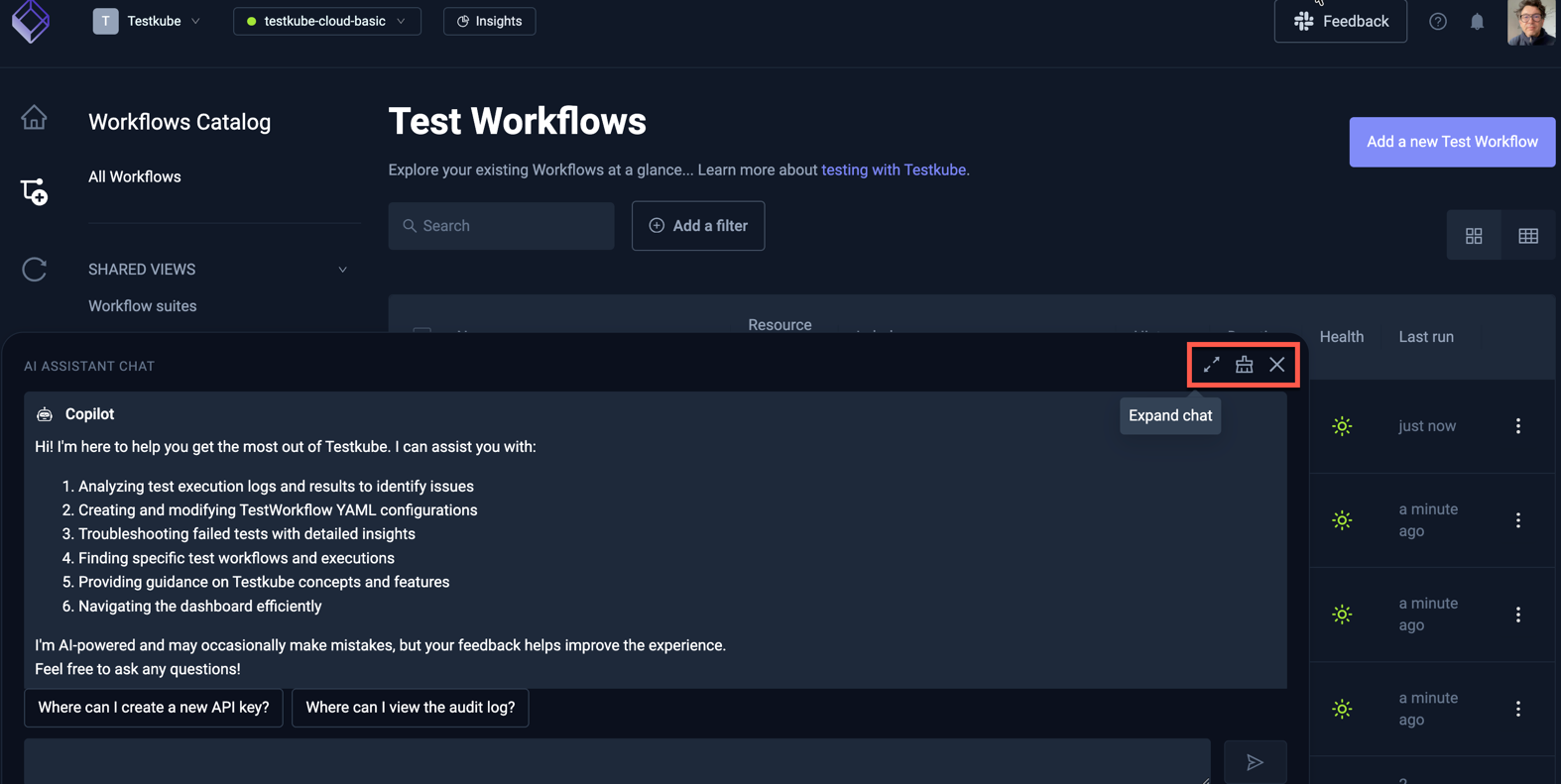Click the circular refresh sidebar icon
The height and width of the screenshot is (784, 1561).
(x=34, y=270)
